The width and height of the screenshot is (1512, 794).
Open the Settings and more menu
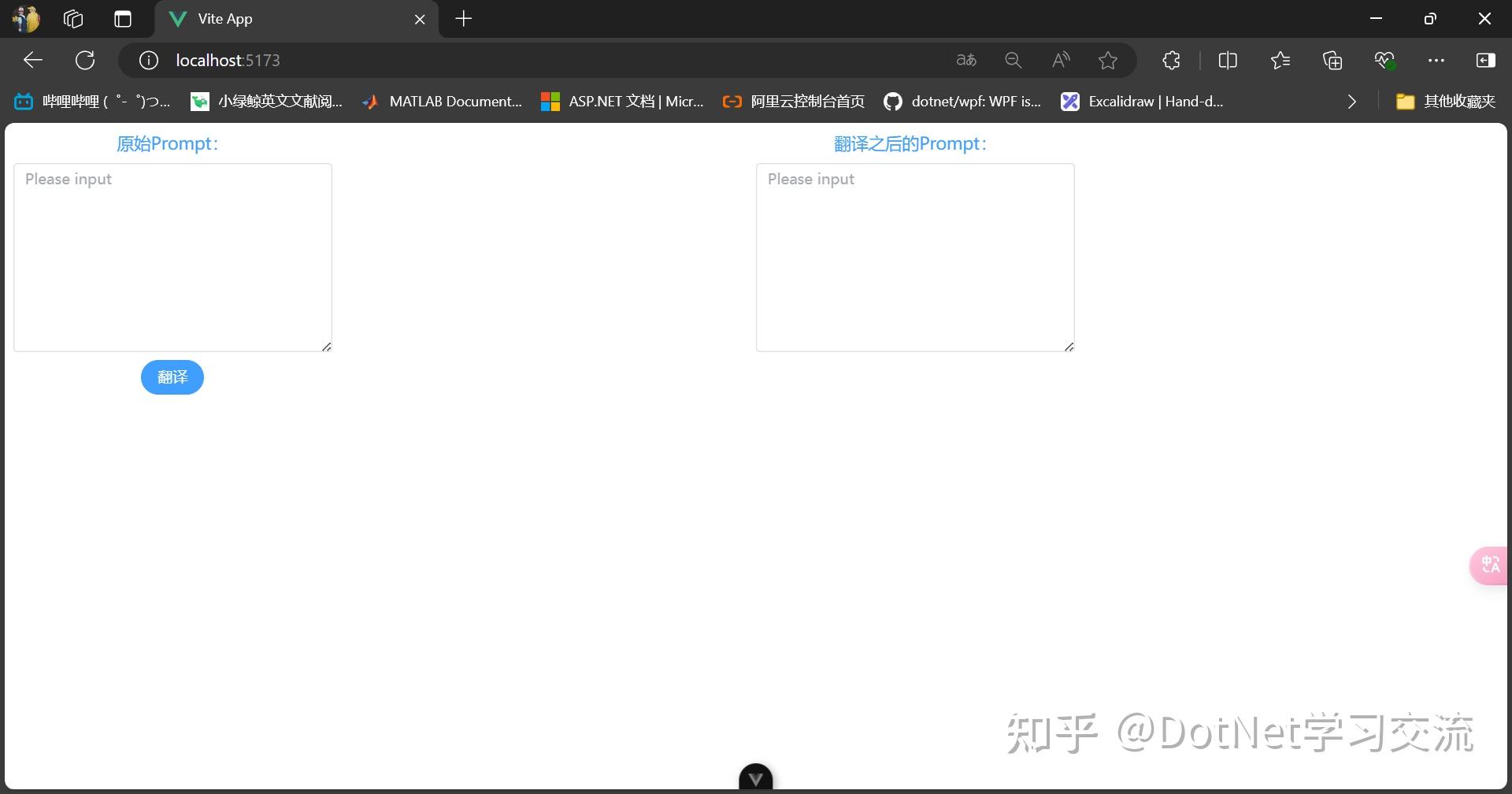1436,60
